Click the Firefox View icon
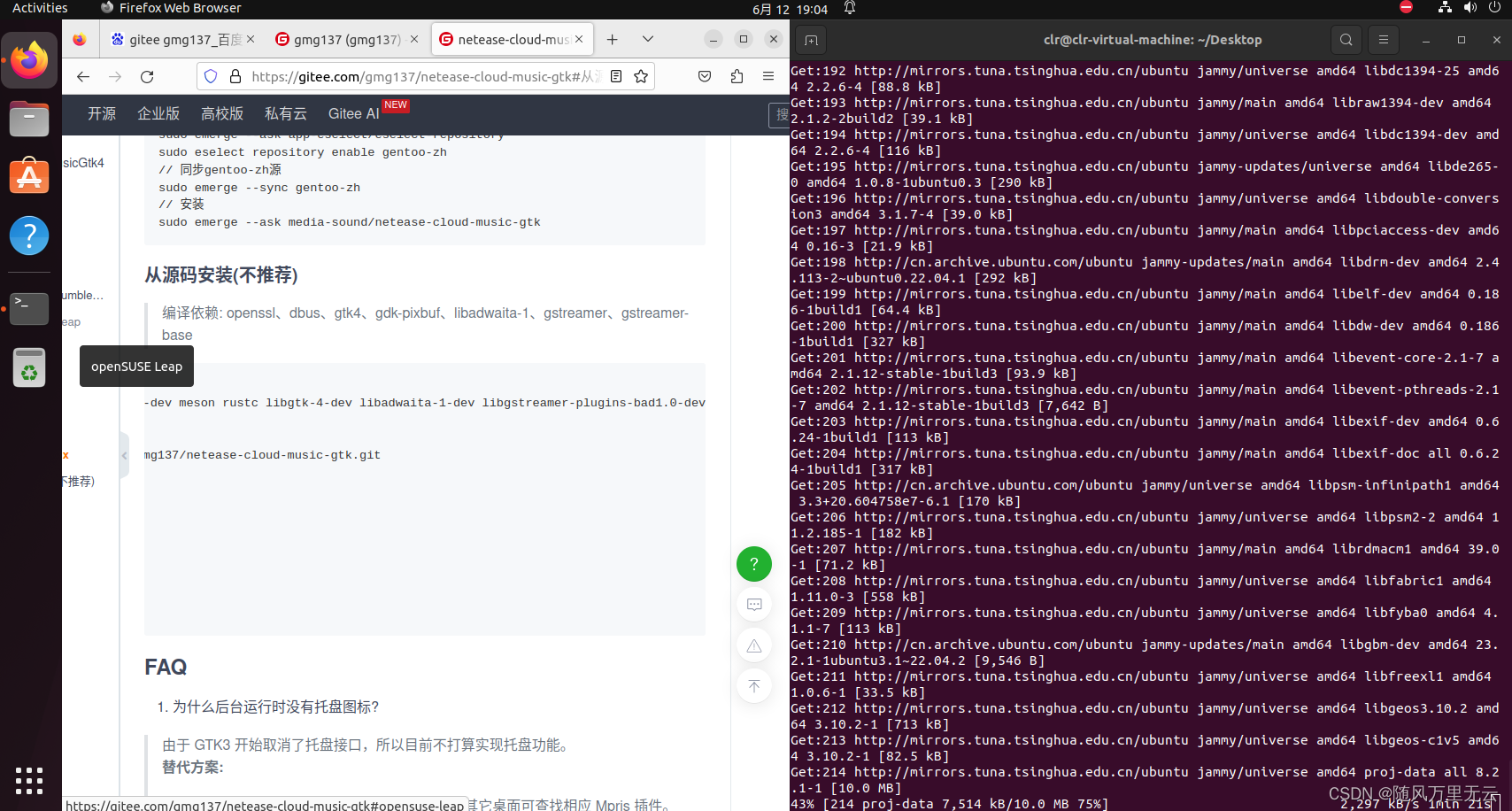This screenshot has height=811, width=1512. point(80,40)
